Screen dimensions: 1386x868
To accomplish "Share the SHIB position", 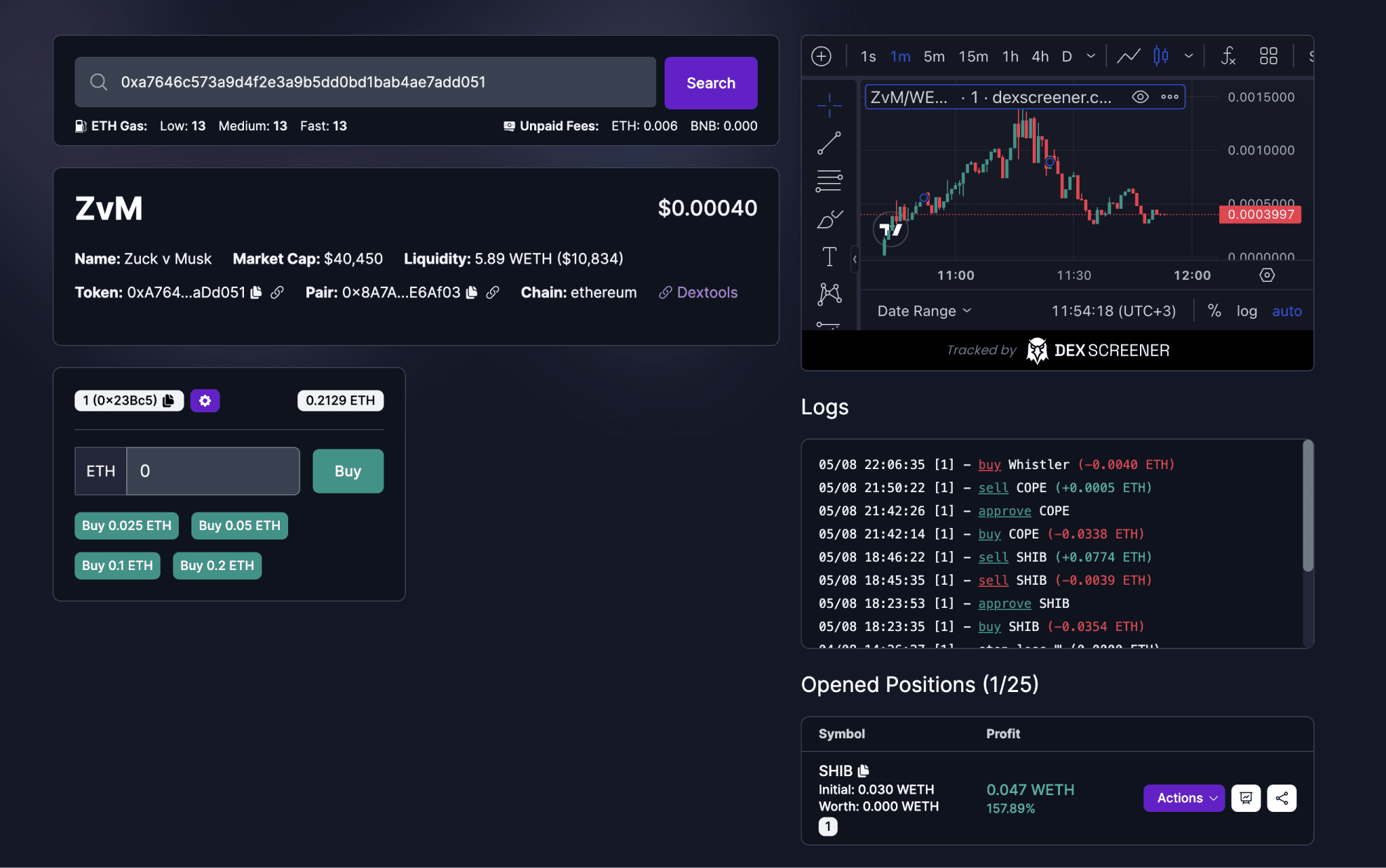I will click(1282, 798).
